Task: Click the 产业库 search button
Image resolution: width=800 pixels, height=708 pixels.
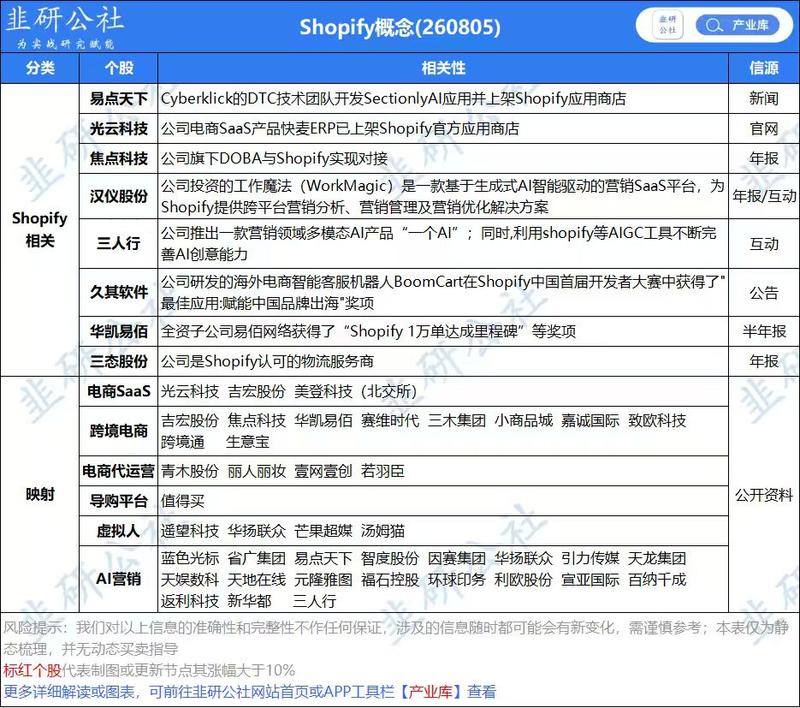Action: click(x=737, y=25)
